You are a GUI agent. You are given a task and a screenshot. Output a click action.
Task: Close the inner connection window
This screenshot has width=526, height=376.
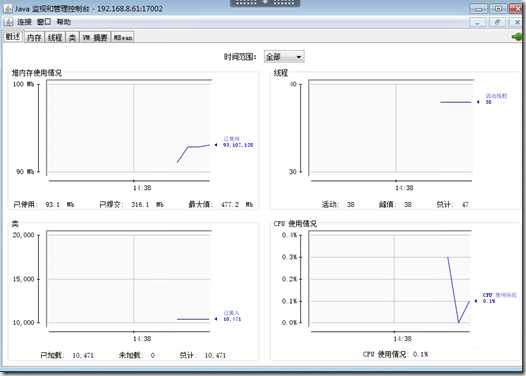click(x=517, y=22)
